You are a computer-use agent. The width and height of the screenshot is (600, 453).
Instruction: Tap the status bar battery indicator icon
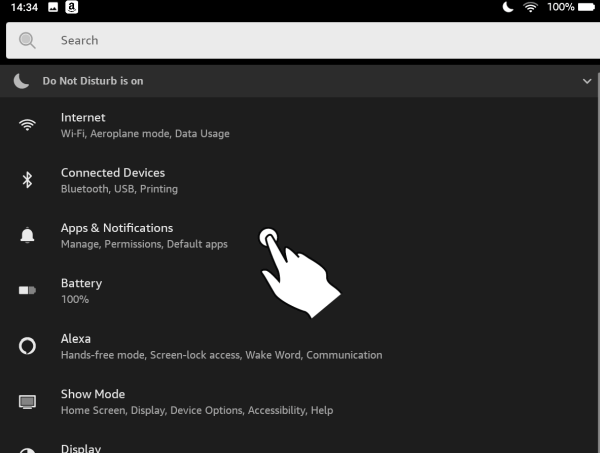coord(586,7)
